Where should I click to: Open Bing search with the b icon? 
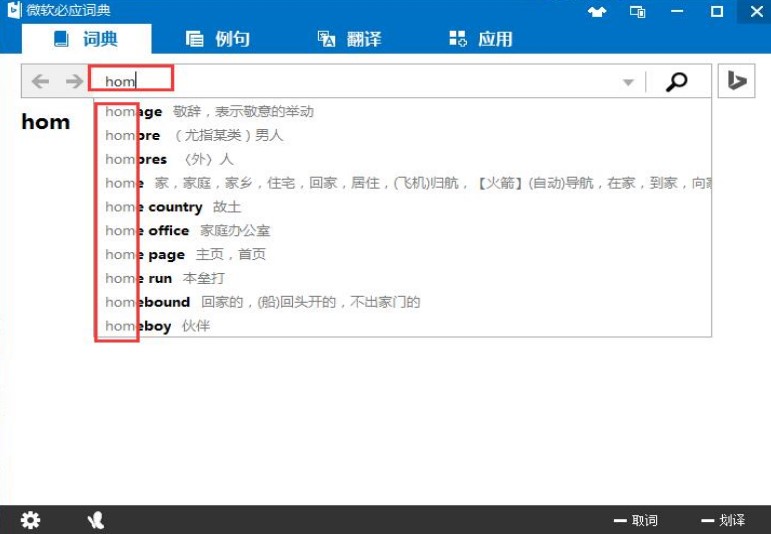pos(736,81)
